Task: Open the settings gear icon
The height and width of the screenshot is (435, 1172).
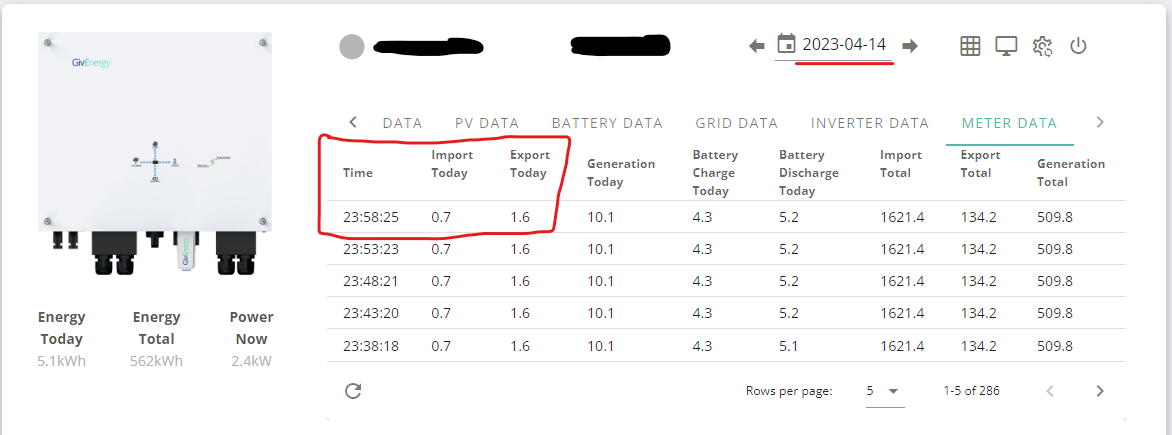Action: click(1042, 46)
